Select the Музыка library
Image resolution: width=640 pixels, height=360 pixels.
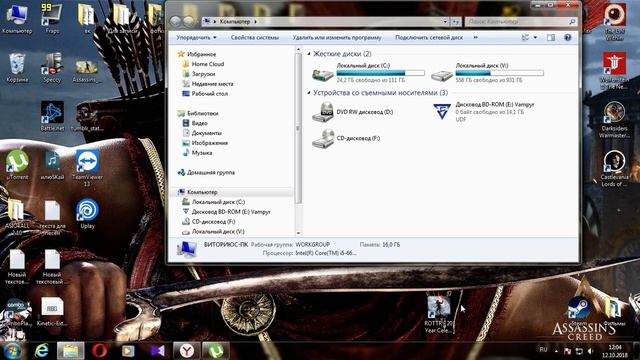(x=202, y=153)
